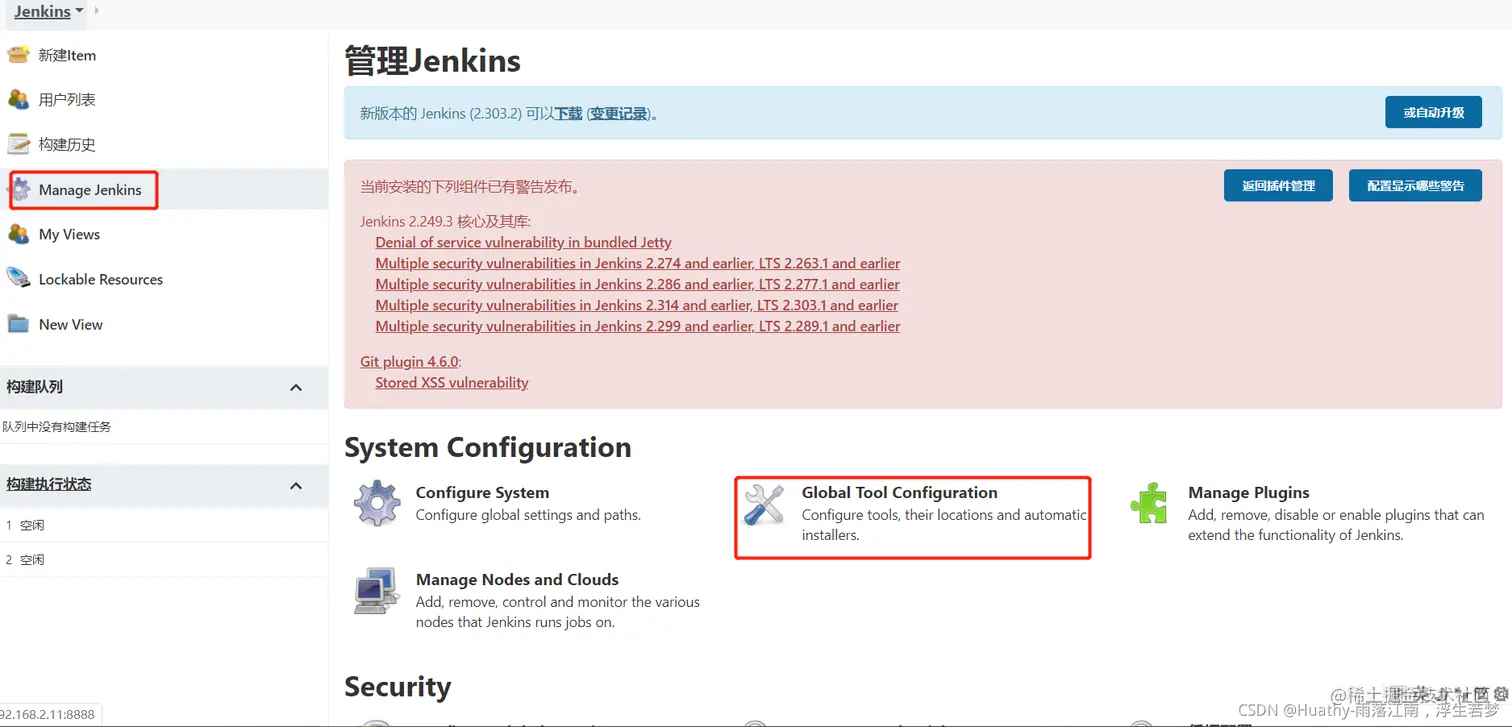
Task: Open New View in the sidebar
Action: pos(71,324)
